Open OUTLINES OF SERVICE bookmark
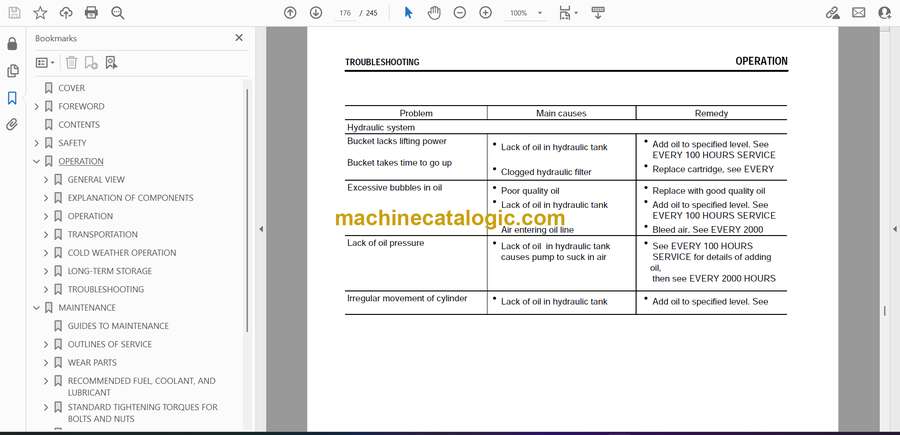The width and height of the screenshot is (900, 435). pyautogui.click(x=110, y=344)
